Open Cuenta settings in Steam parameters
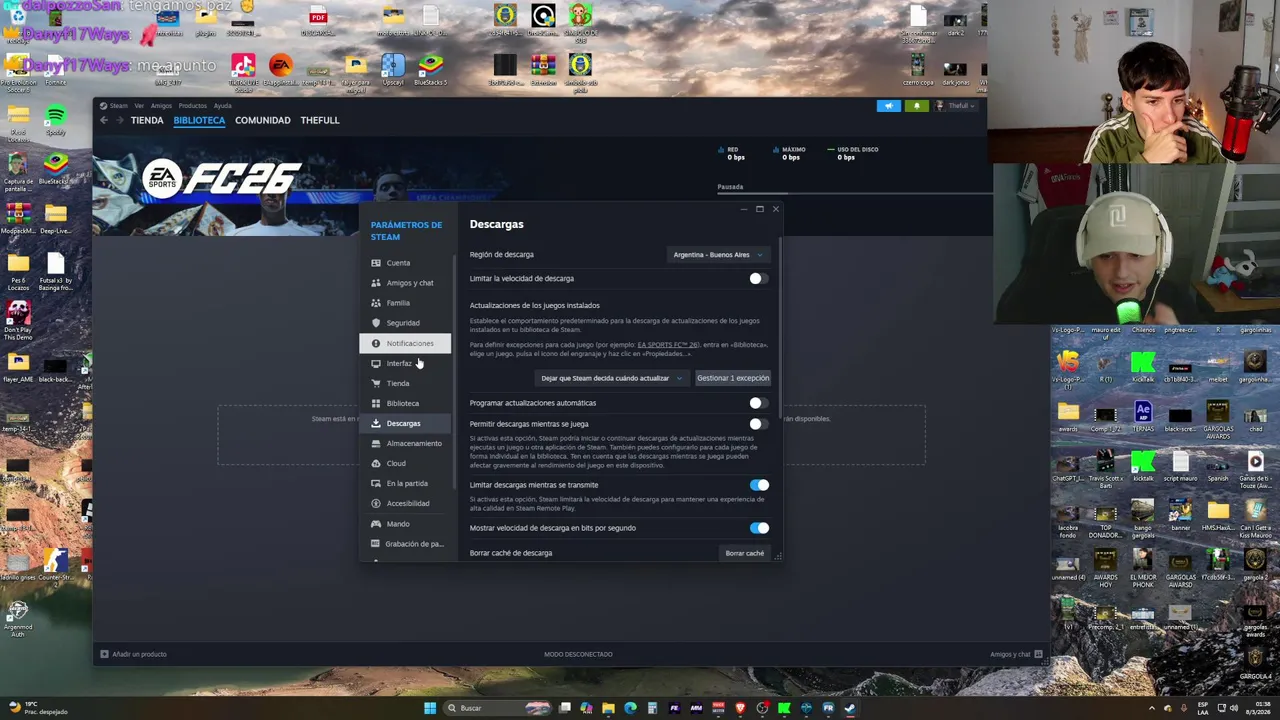Viewport: 1280px width, 720px height. [404, 263]
